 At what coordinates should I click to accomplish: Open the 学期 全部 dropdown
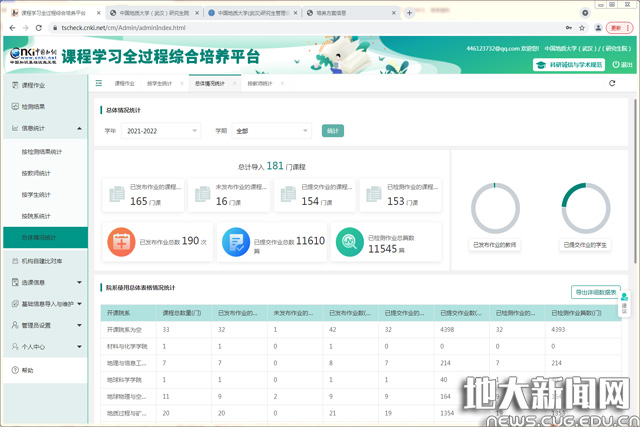[x=271, y=131]
